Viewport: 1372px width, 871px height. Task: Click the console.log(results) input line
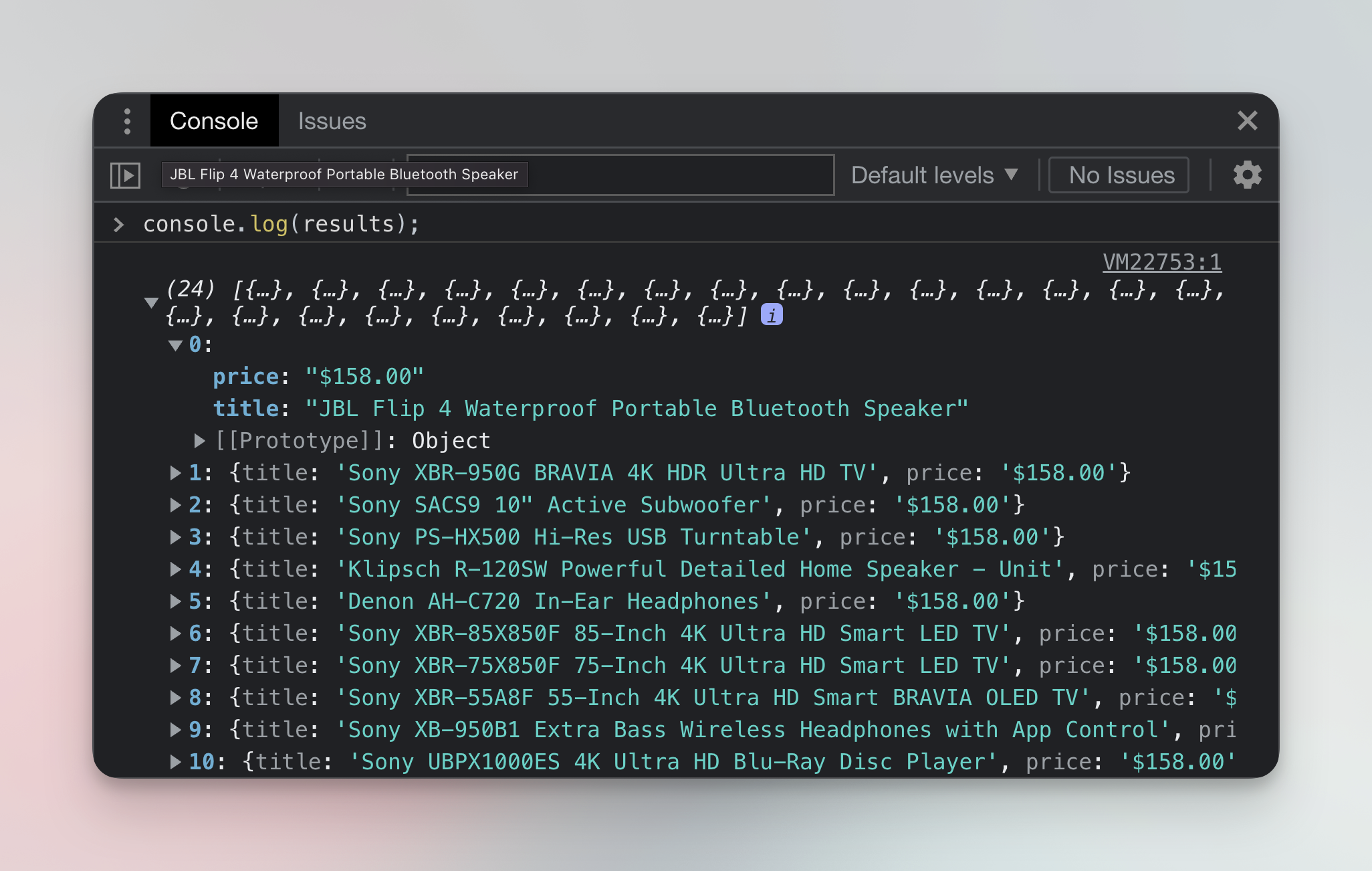(281, 224)
